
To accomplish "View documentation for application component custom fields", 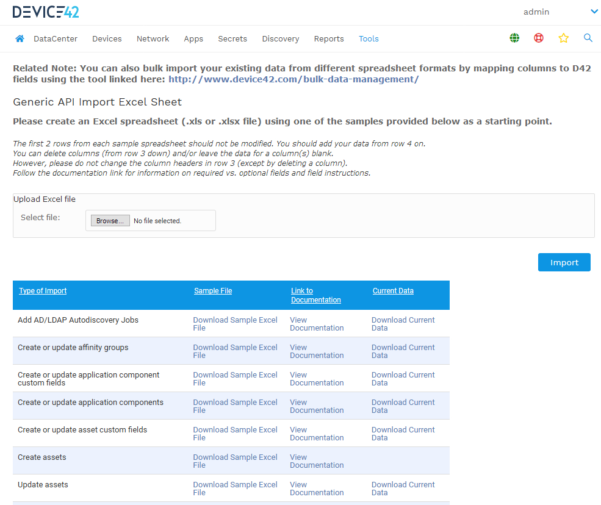I will pos(317,379).
